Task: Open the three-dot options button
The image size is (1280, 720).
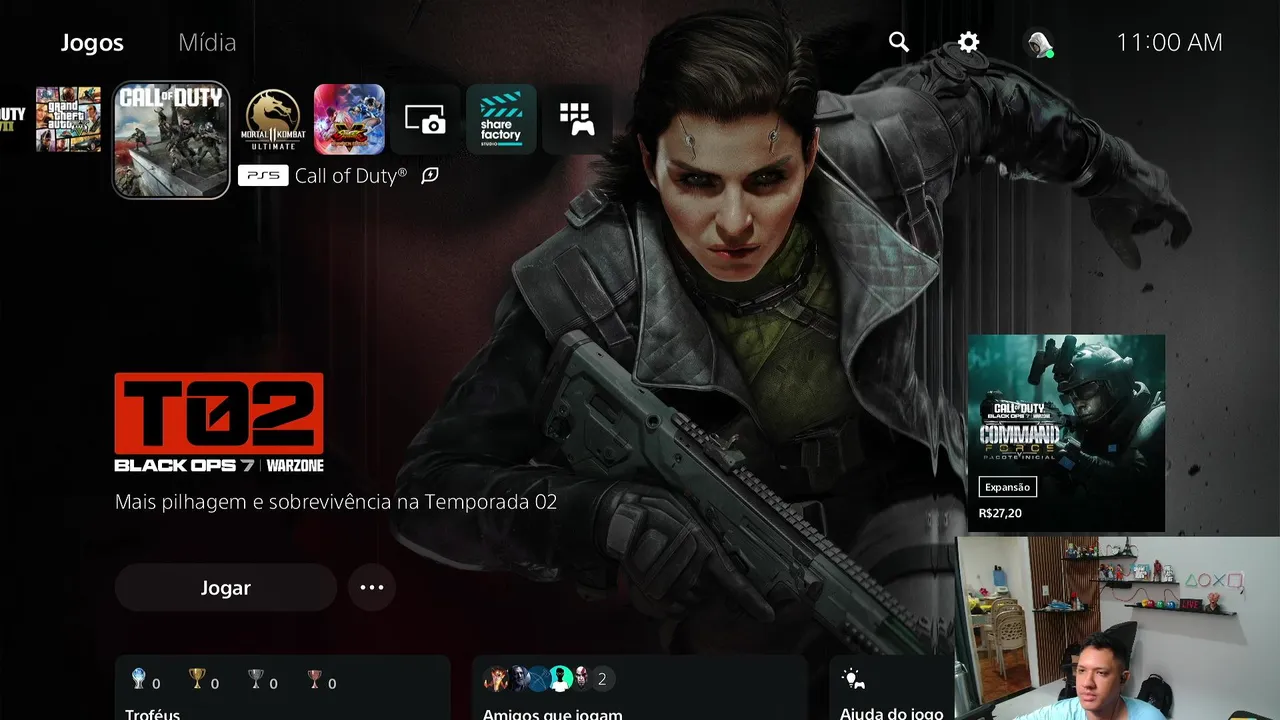Action: click(x=372, y=587)
